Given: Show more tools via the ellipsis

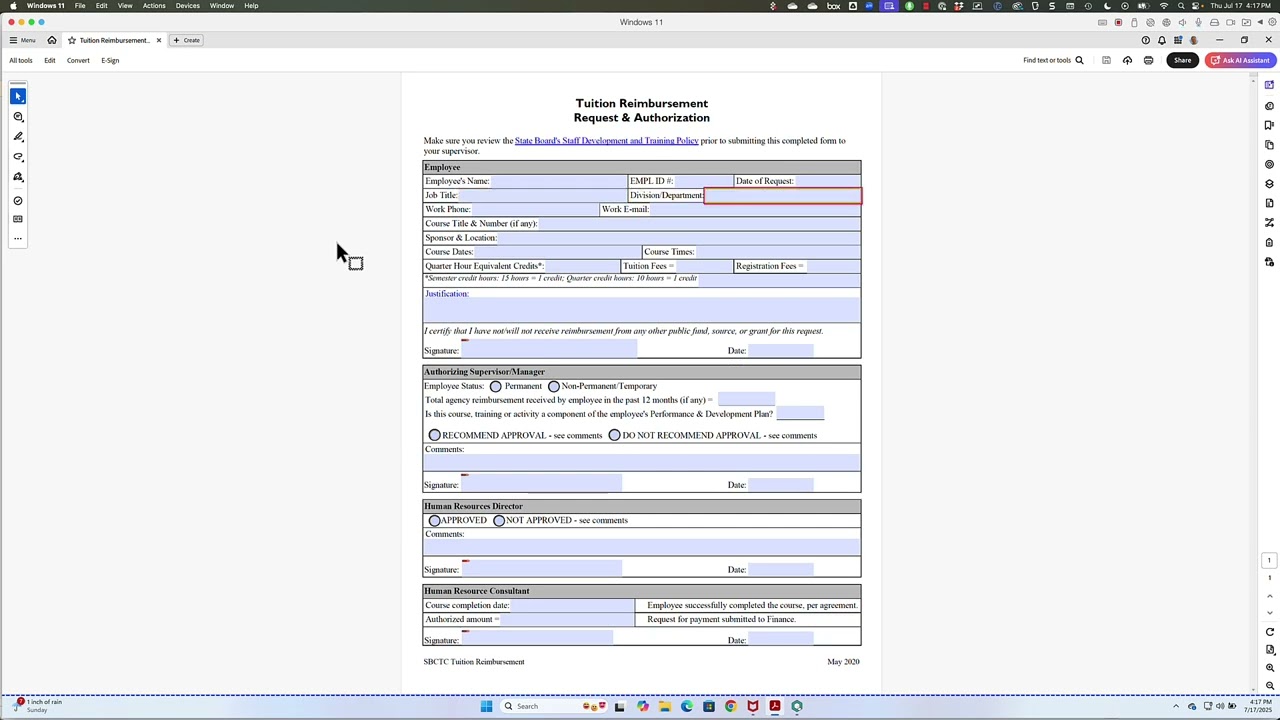Looking at the screenshot, I should [18, 238].
